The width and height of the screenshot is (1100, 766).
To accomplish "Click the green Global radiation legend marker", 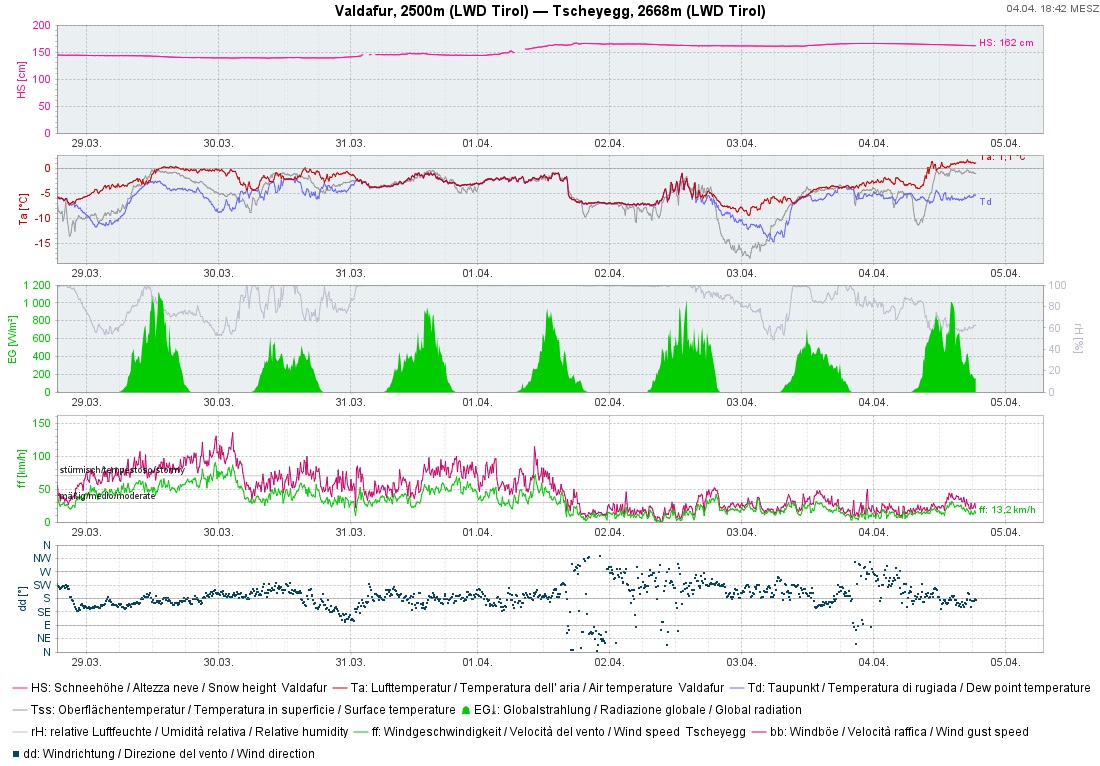I will 465,710.
